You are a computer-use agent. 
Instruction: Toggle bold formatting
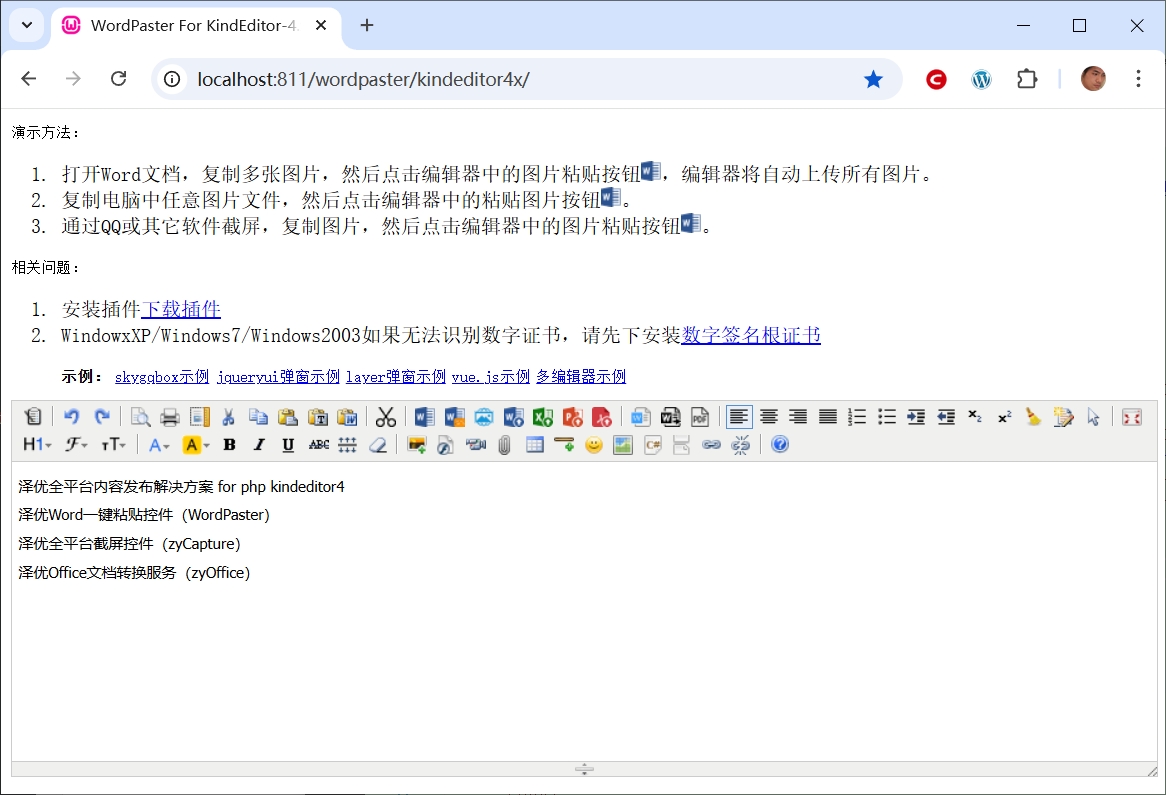[x=229, y=445]
